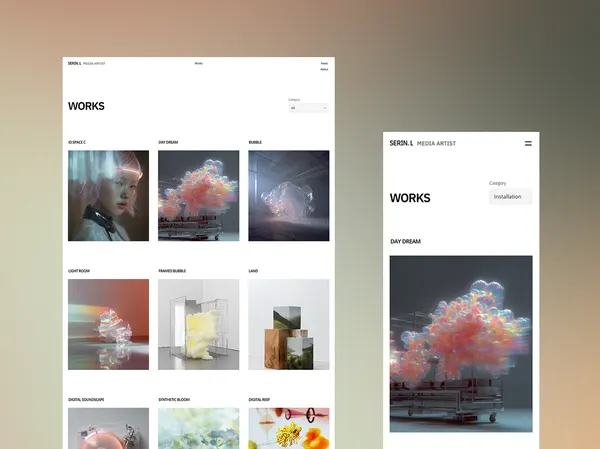Viewport: 600px width, 449px height.
Task: Click the SERIN. L logo in the mobile header
Action: point(401,143)
